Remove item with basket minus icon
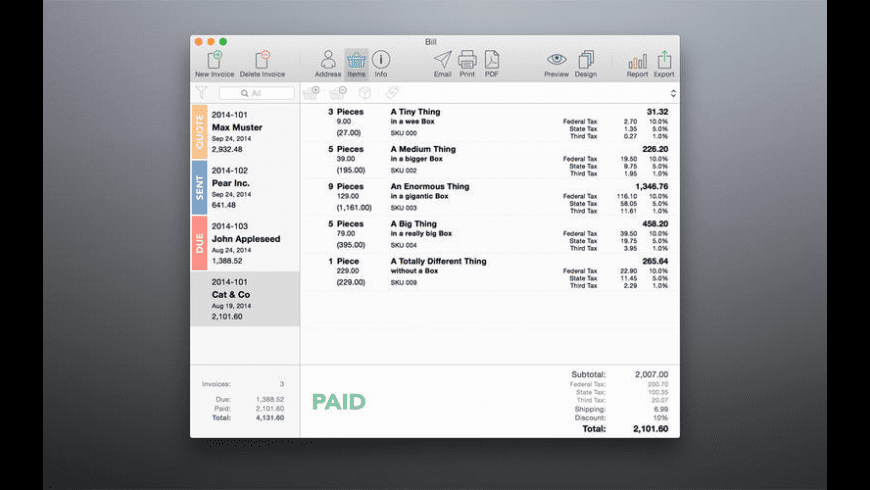Viewport: 870px width, 490px height. 338,93
